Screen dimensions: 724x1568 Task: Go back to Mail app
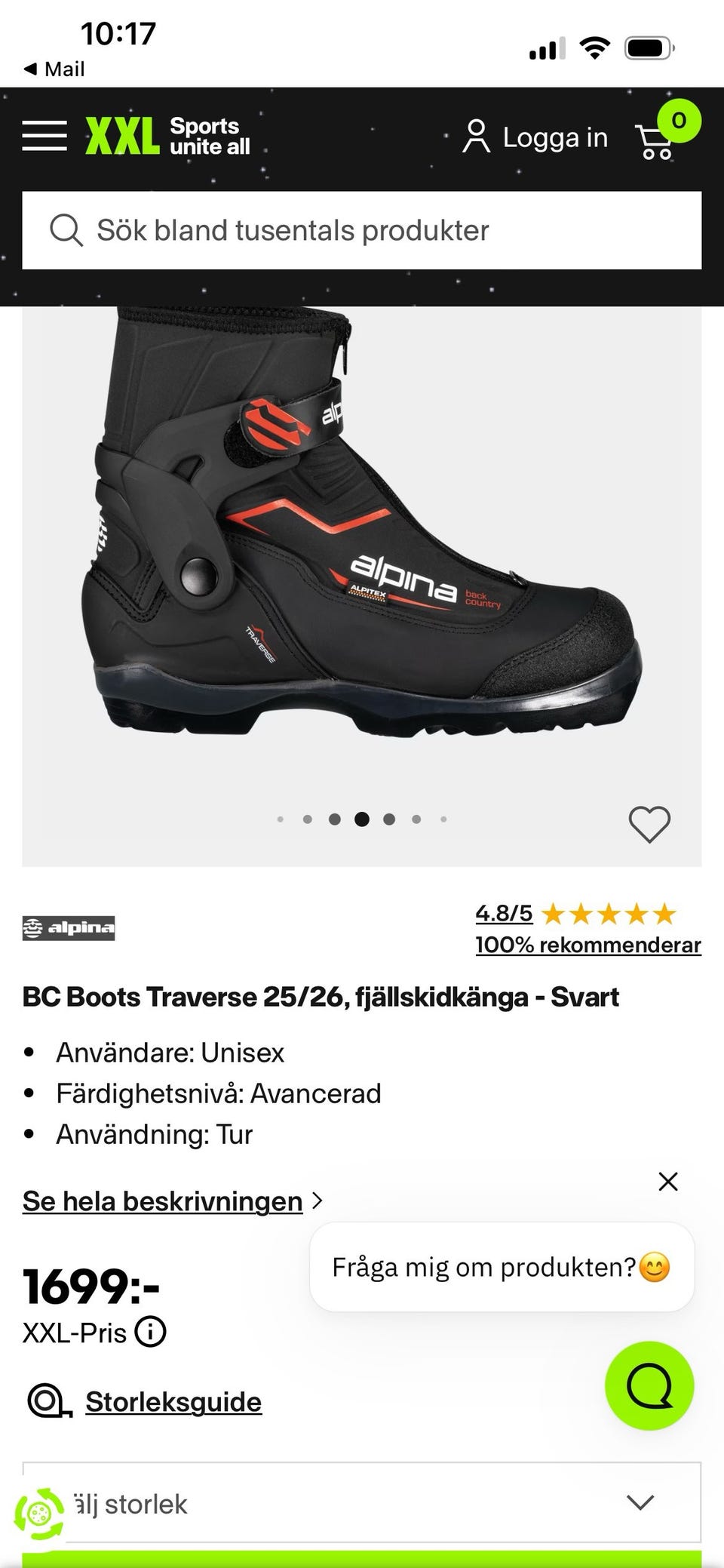coord(54,69)
